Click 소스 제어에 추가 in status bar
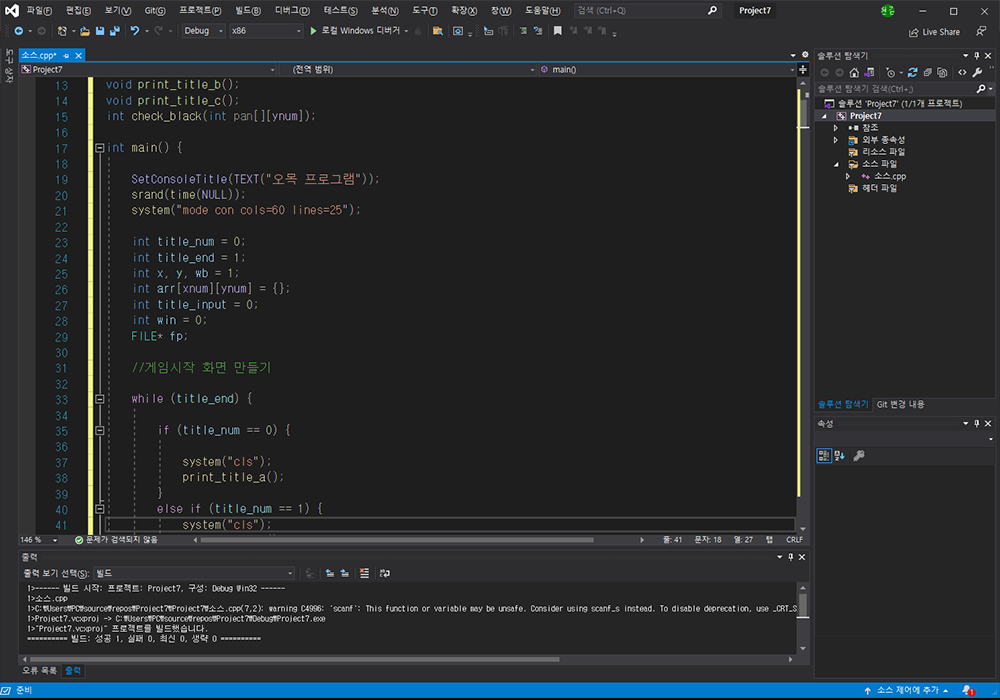The height and width of the screenshot is (700, 1000). coord(907,690)
